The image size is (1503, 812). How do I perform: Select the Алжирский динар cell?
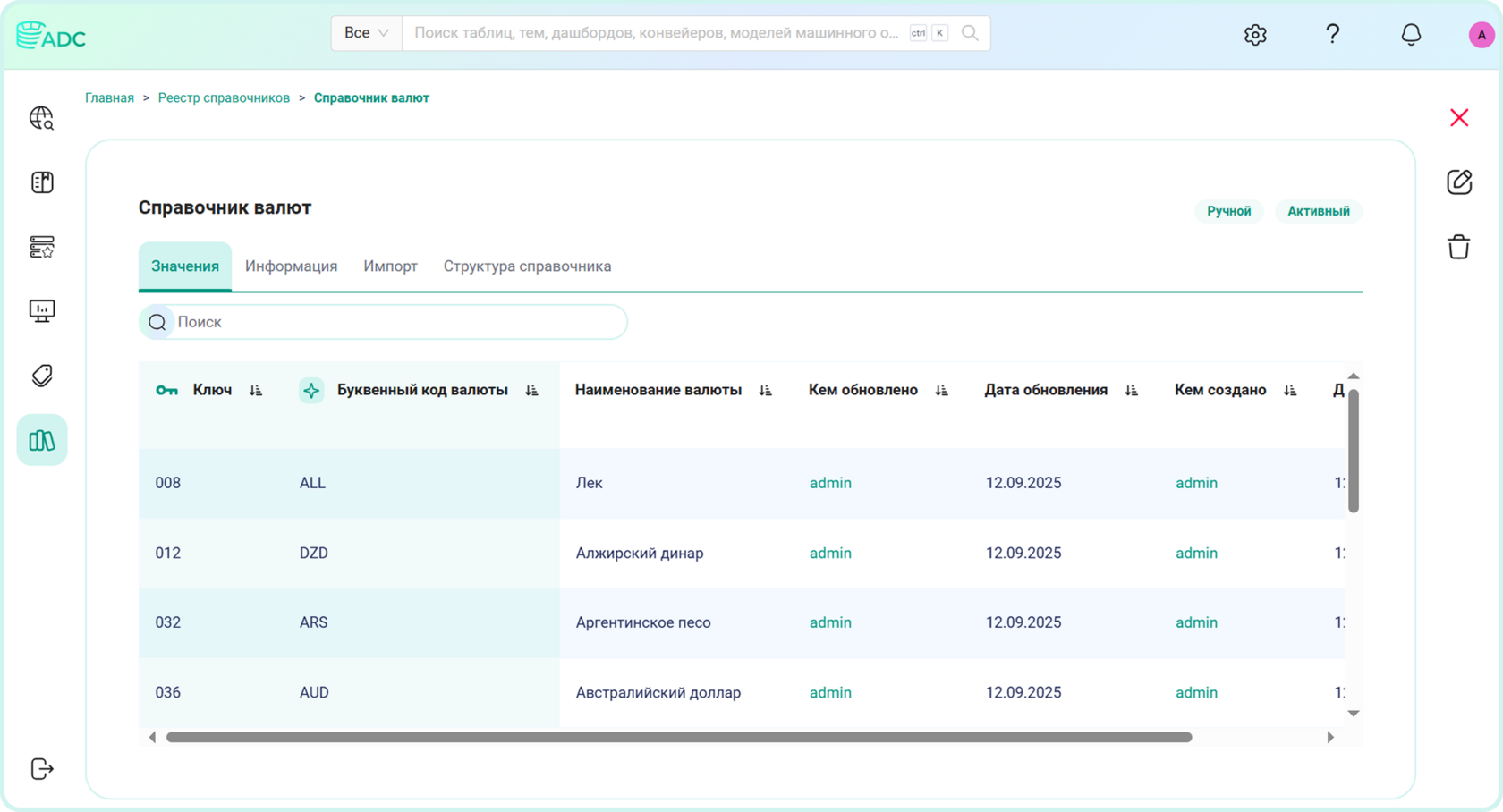(640, 553)
